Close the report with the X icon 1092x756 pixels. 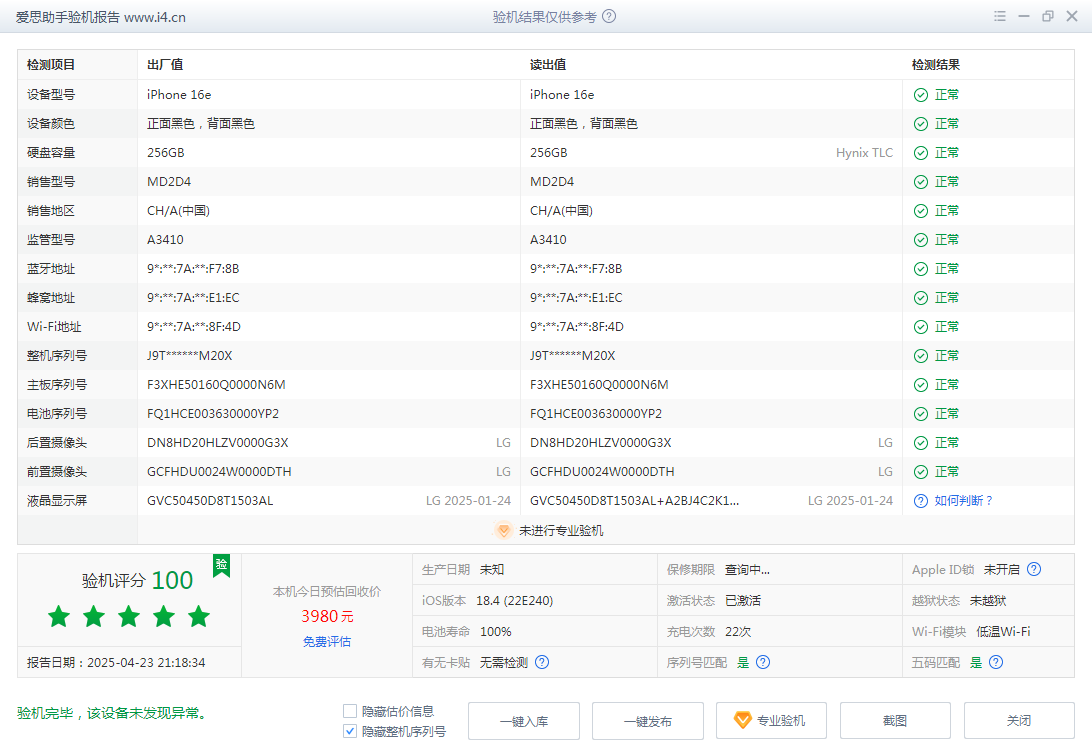click(1072, 16)
